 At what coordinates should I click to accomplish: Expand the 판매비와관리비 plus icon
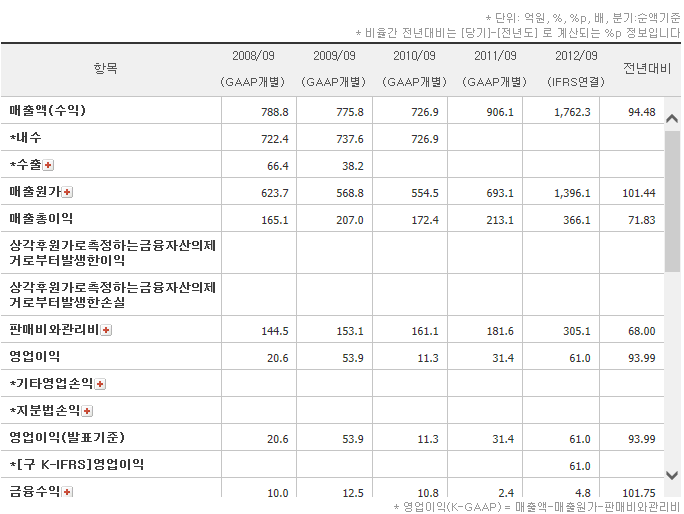pyautogui.click(x=106, y=330)
